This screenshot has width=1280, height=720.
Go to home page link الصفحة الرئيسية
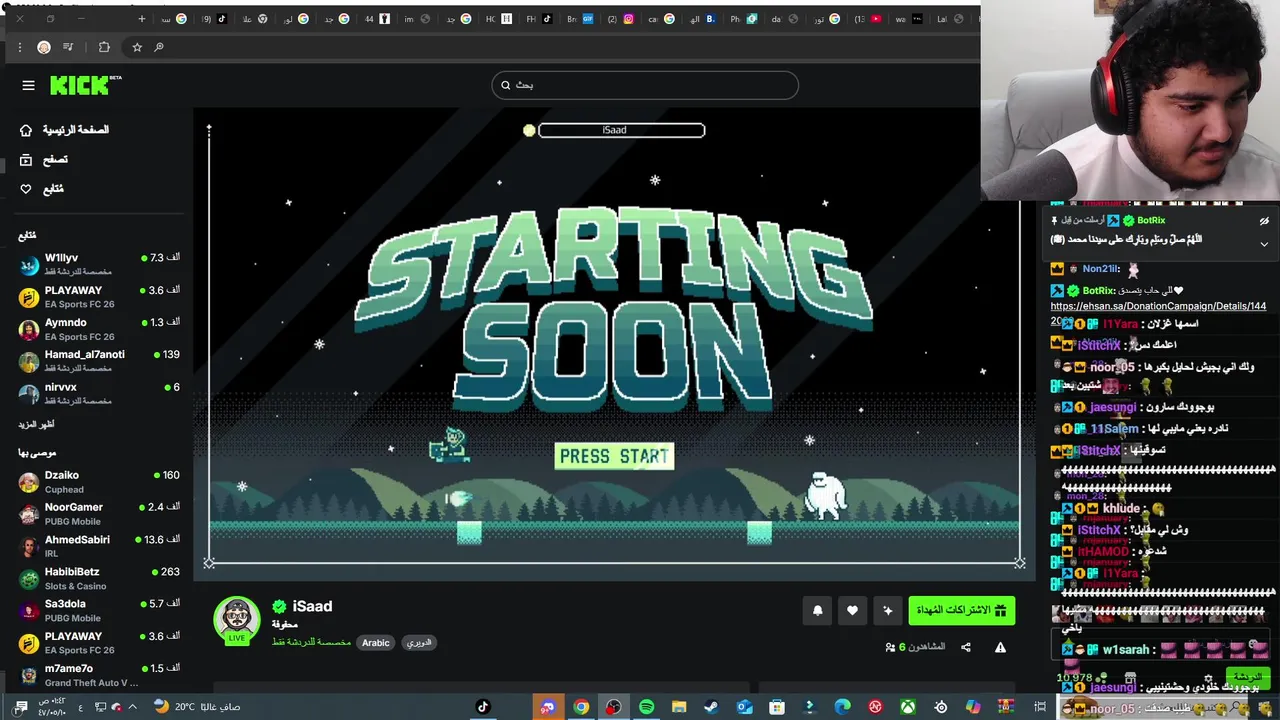pos(64,130)
